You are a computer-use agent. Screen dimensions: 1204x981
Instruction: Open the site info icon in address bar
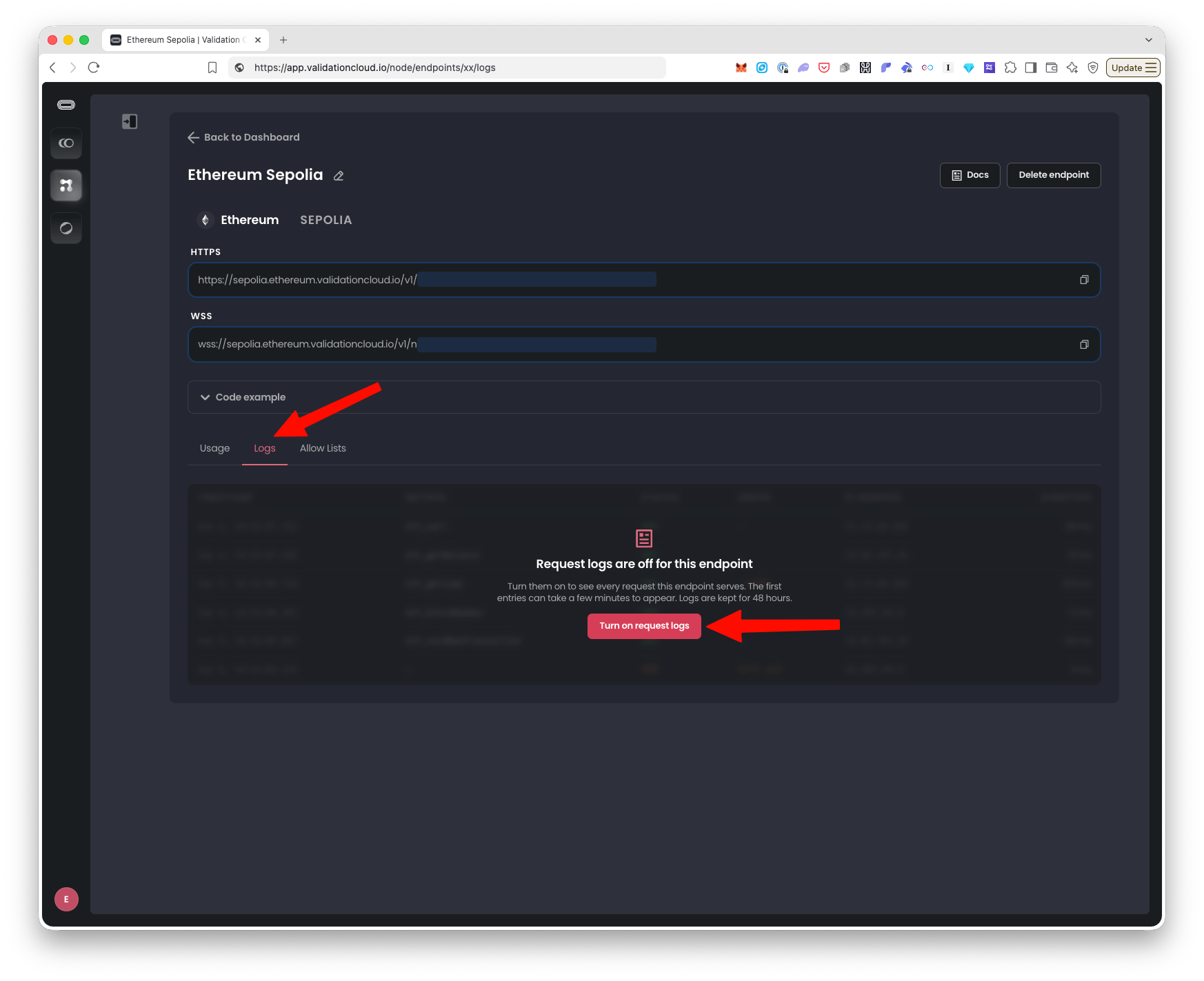click(x=239, y=68)
